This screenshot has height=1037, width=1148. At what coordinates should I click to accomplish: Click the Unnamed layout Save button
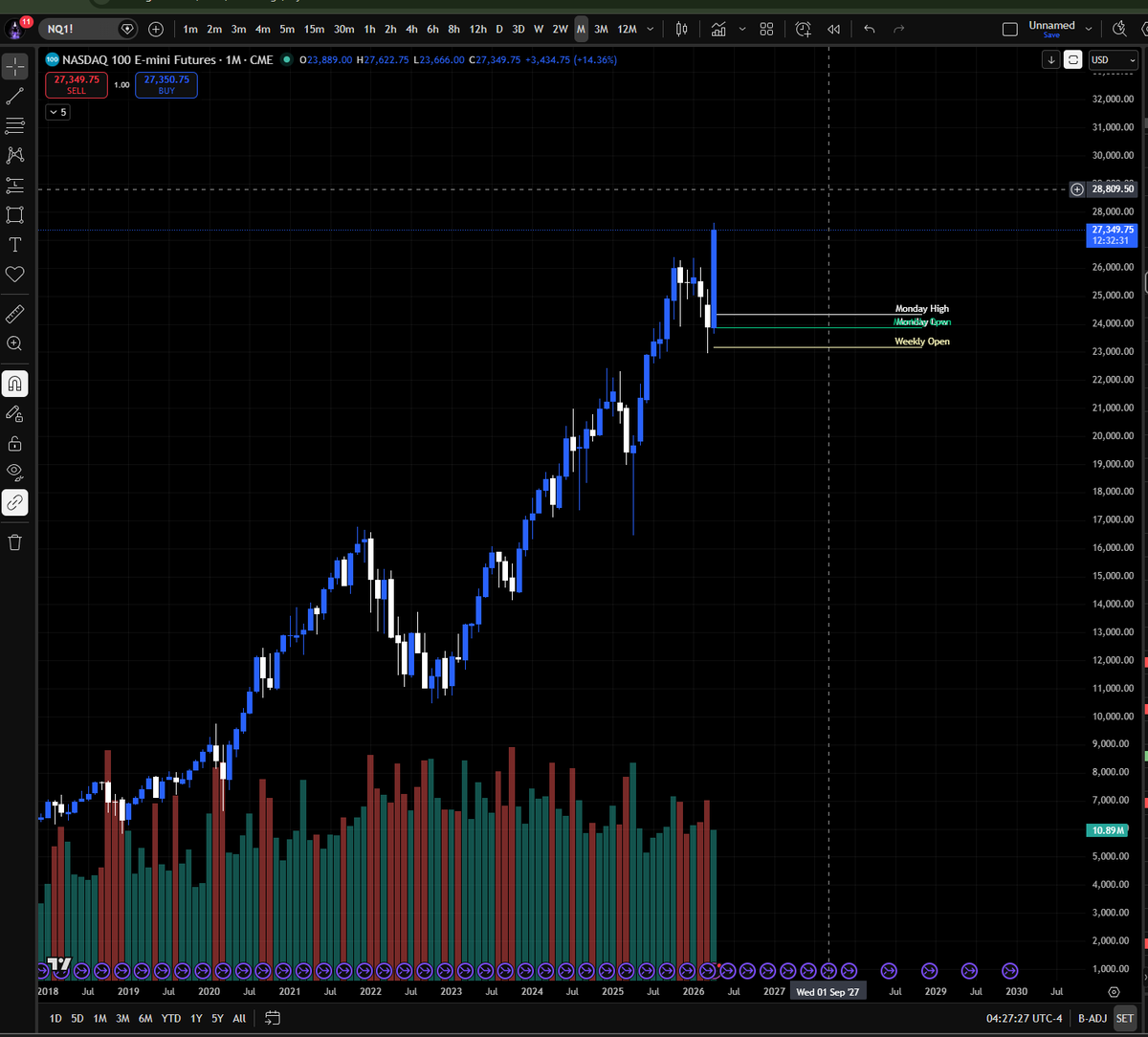pos(1051,34)
